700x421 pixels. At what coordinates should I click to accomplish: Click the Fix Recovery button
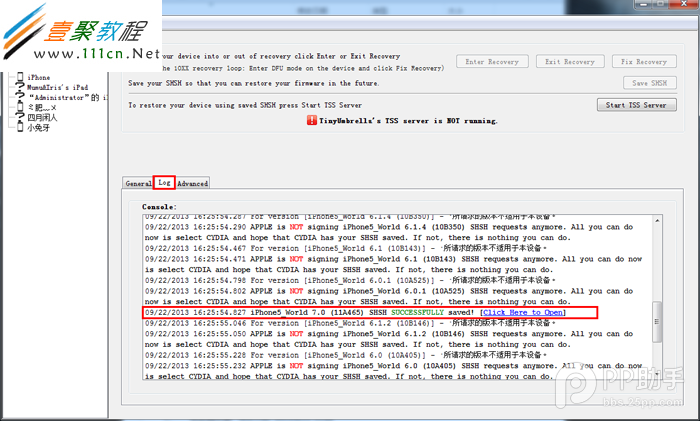pos(644,62)
